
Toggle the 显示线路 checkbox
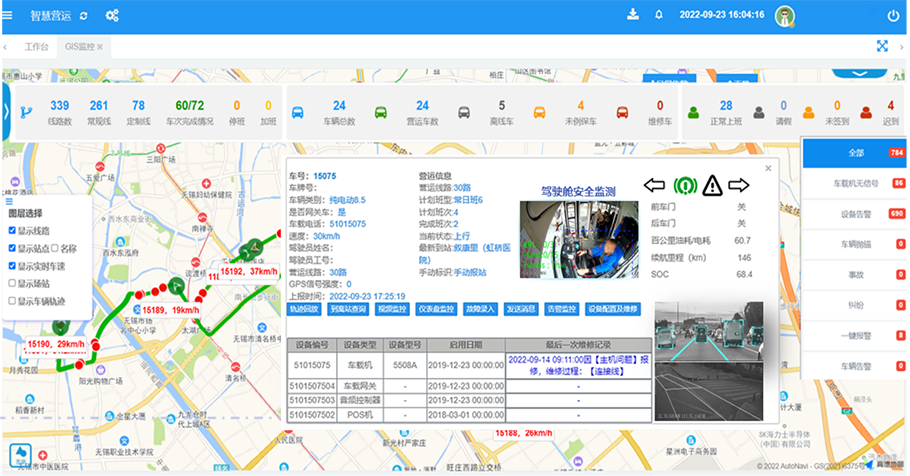pos(12,230)
